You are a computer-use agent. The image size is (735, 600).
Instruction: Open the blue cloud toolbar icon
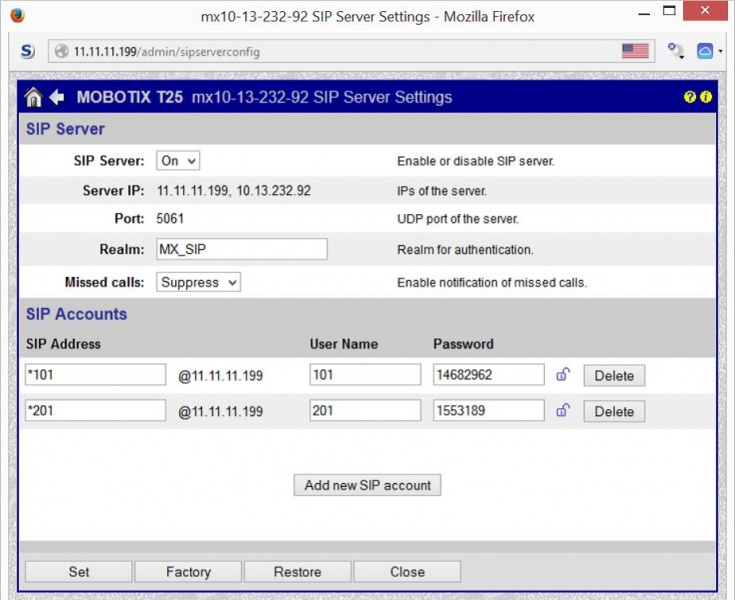705,51
